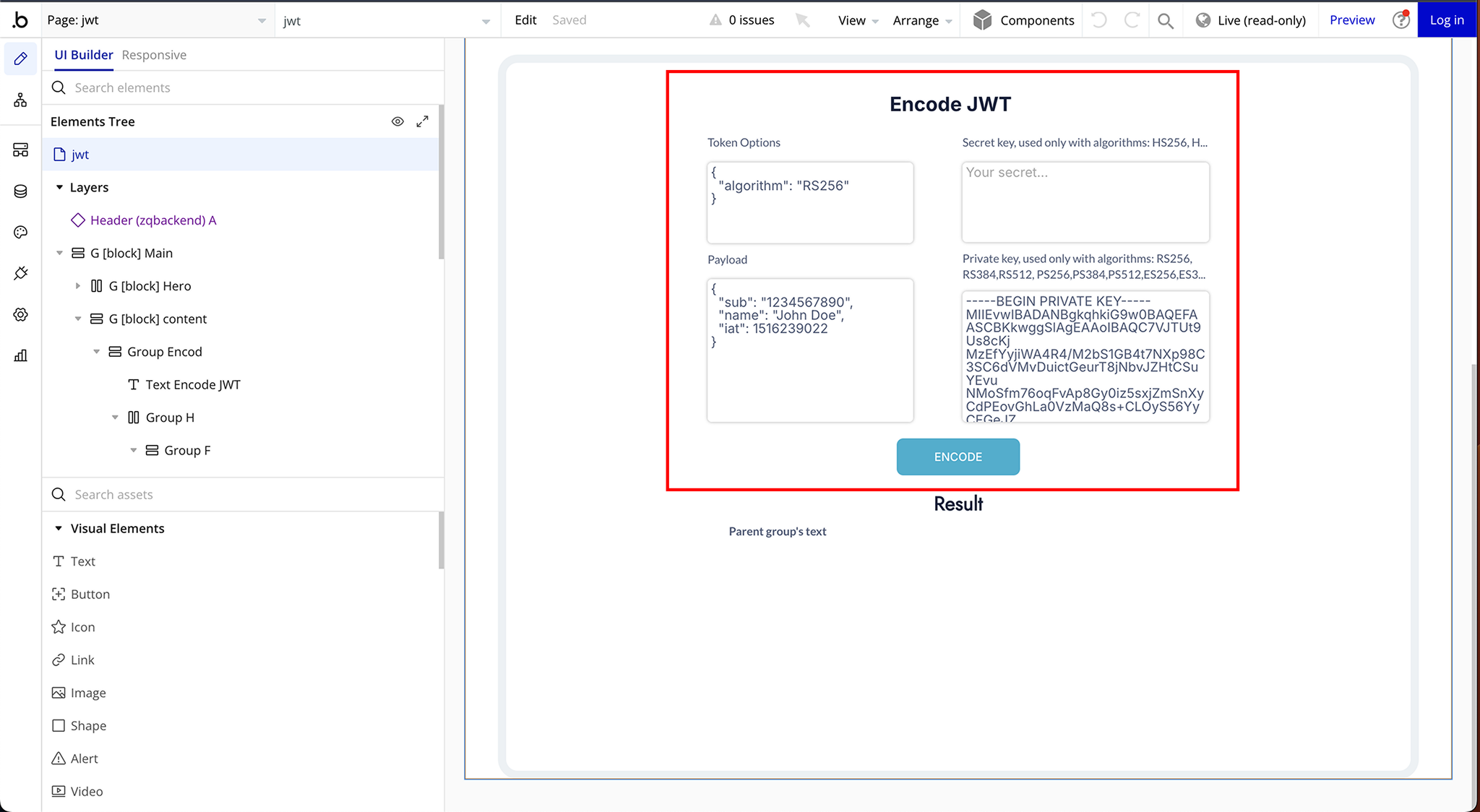Open the Workflow tab icon in sidebar
Screen dimensions: 1480x812
(20, 100)
